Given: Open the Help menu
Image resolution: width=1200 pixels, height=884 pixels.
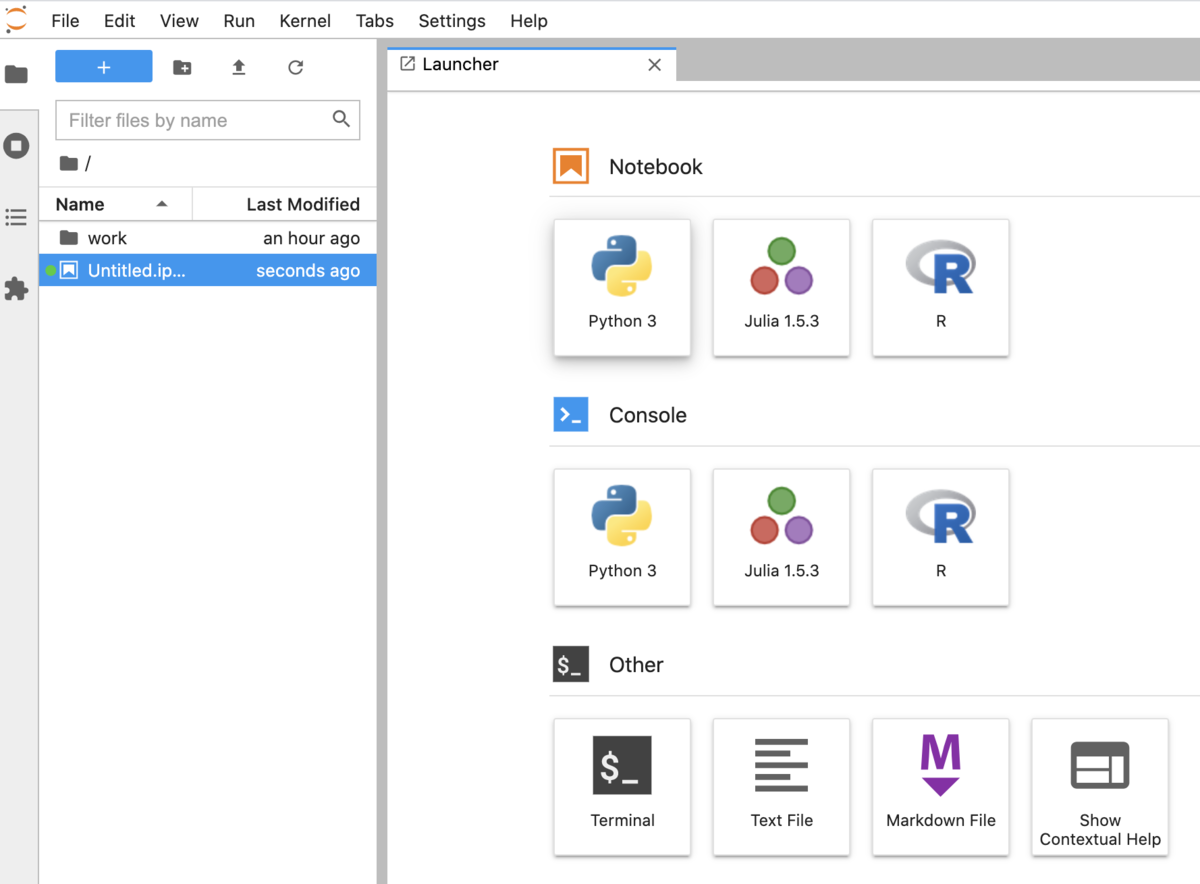Looking at the screenshot, I should [529, 20].
